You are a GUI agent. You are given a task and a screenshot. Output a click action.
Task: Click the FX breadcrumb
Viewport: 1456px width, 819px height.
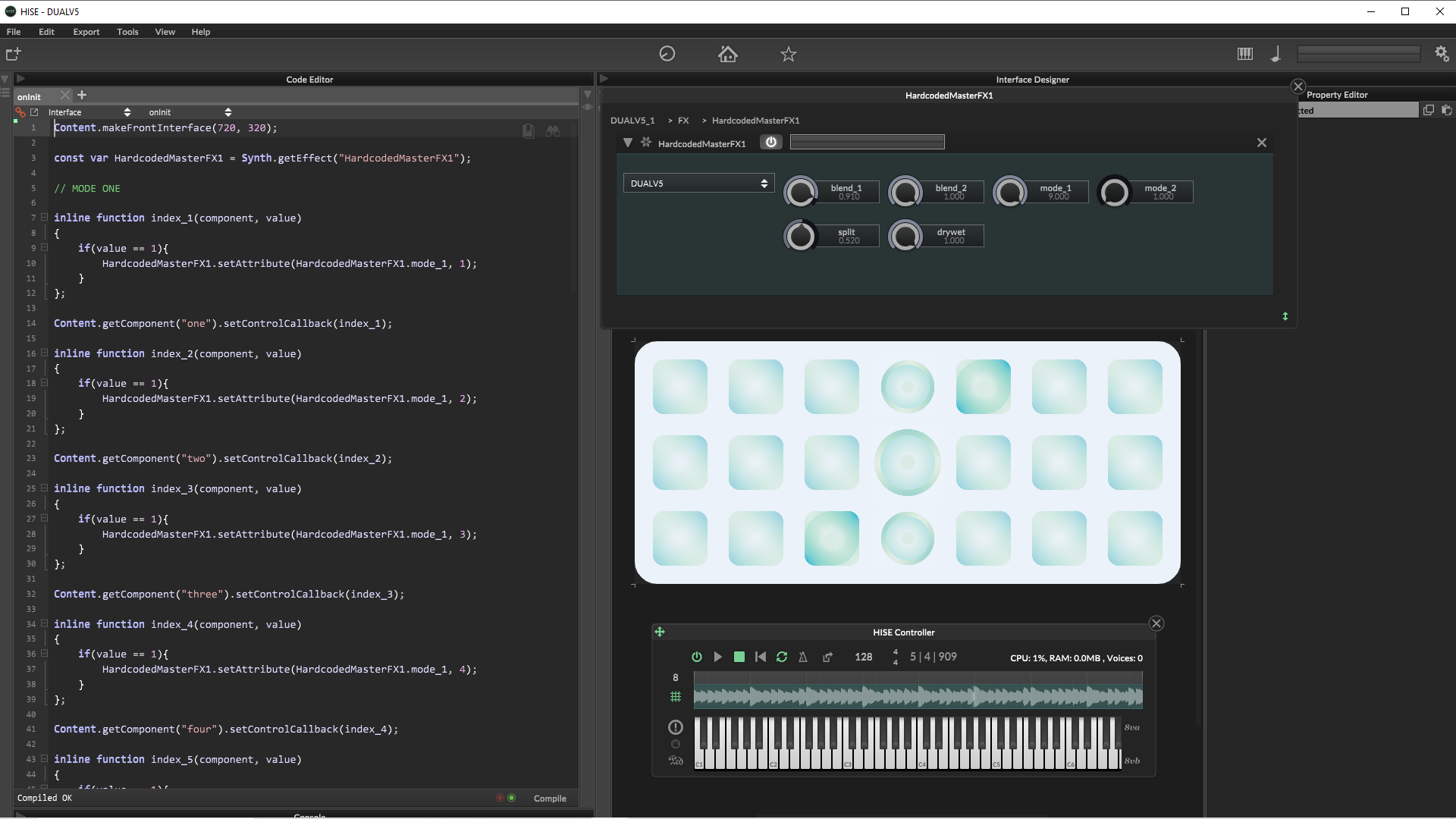(683, 121)
